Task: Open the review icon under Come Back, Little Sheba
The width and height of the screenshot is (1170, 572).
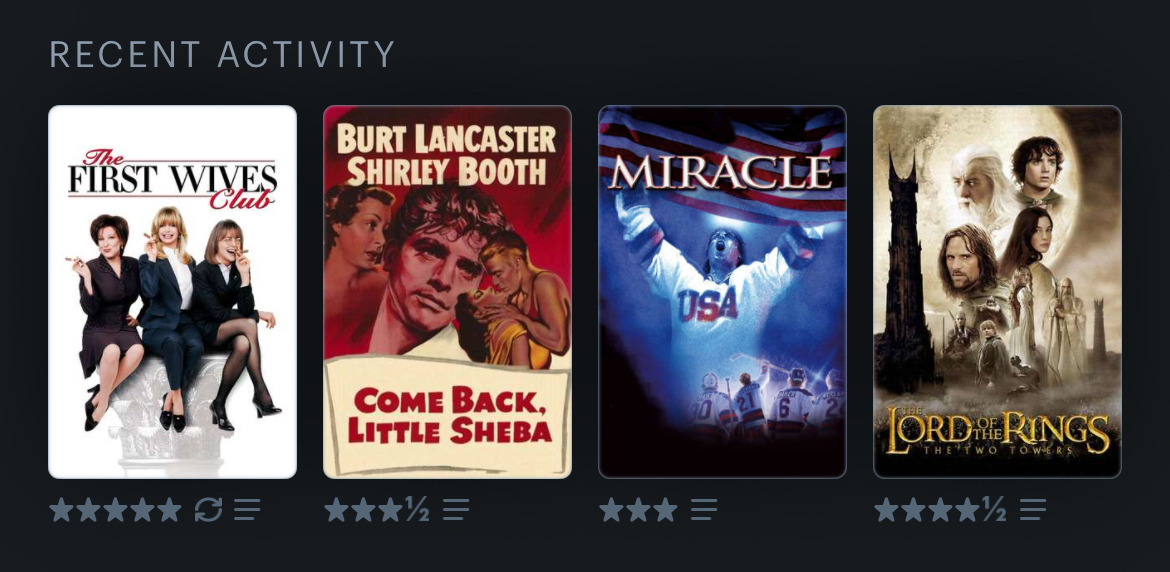Action: click(456, 510)
